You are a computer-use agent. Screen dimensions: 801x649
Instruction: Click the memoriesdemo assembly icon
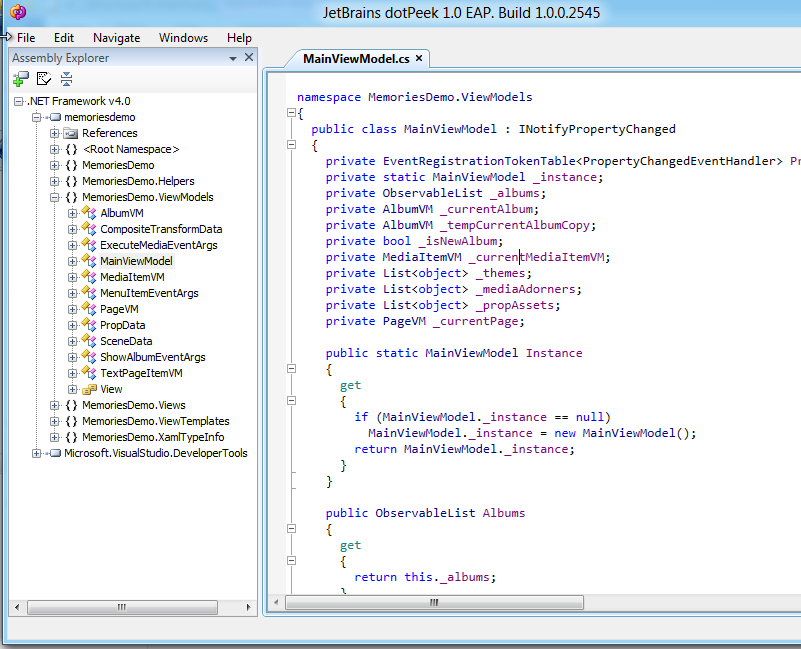coord(54,117)
